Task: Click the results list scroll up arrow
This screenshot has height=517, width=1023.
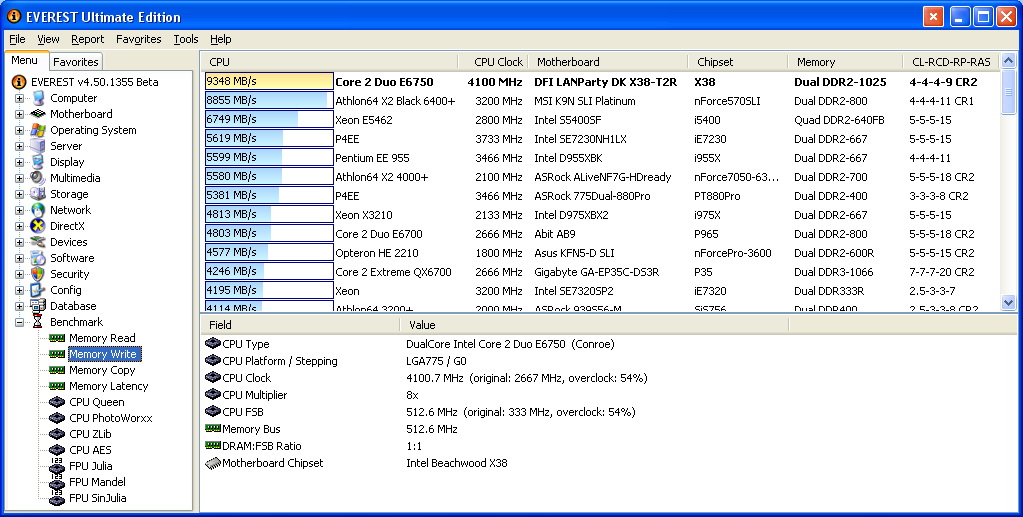Action: coord(1008,61)
